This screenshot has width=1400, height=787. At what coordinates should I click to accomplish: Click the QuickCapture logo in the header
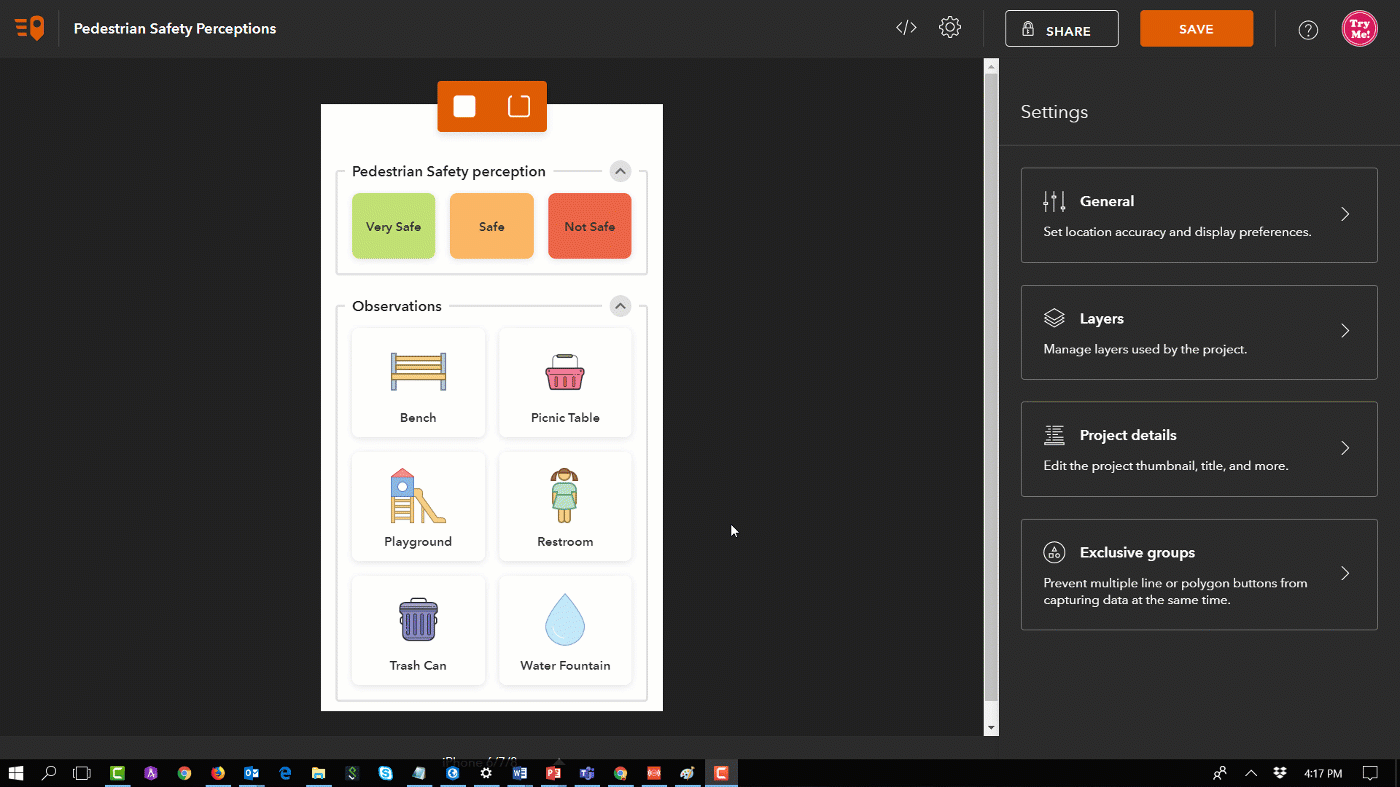click(30, 28)
